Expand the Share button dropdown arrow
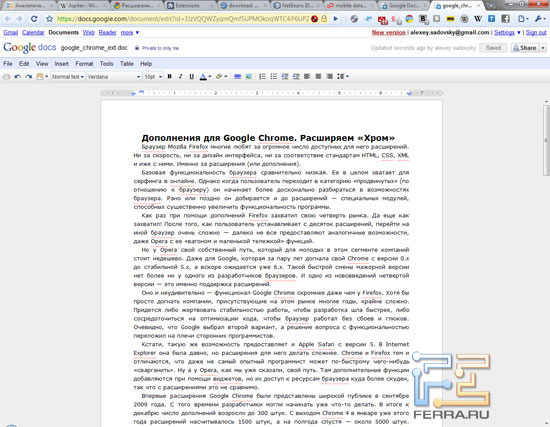The image size is (550, 427). pos(543,48)
